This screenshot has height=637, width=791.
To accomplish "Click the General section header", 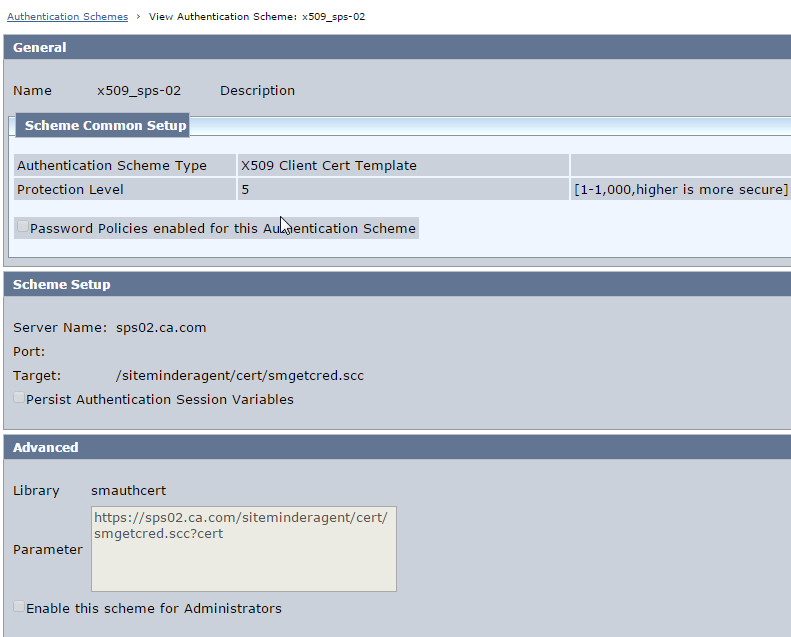I will click(x=397, y=47).
